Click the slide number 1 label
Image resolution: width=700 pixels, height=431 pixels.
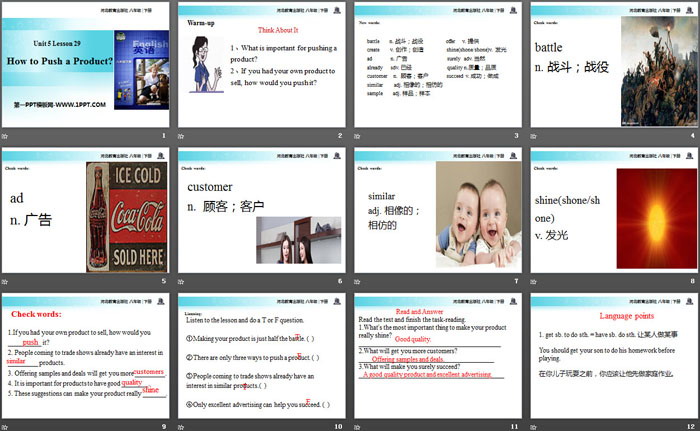(x=164, y=135)
